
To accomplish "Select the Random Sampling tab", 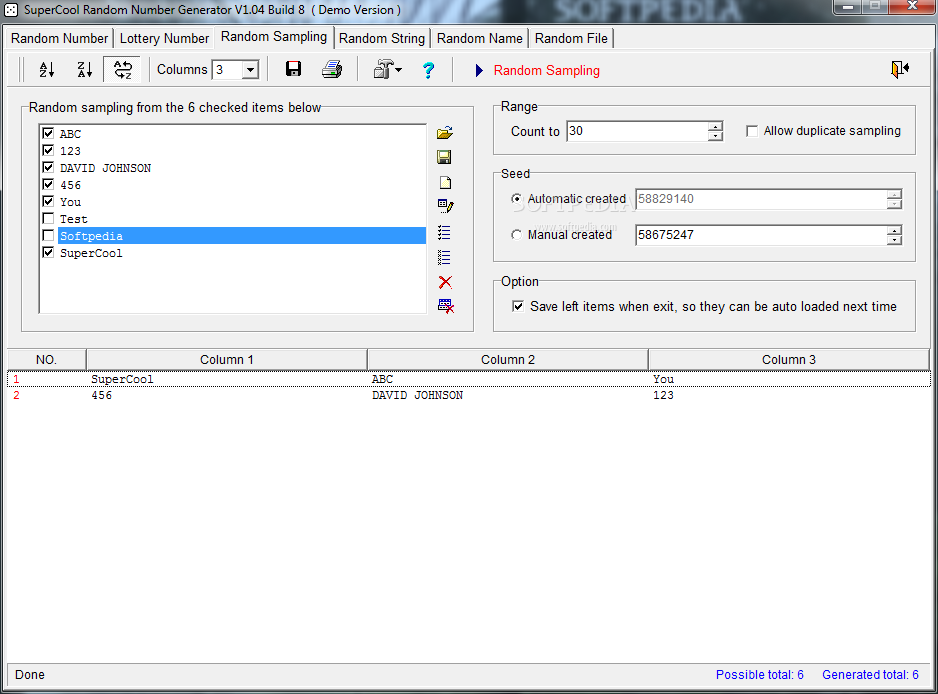I will point(274,36).
